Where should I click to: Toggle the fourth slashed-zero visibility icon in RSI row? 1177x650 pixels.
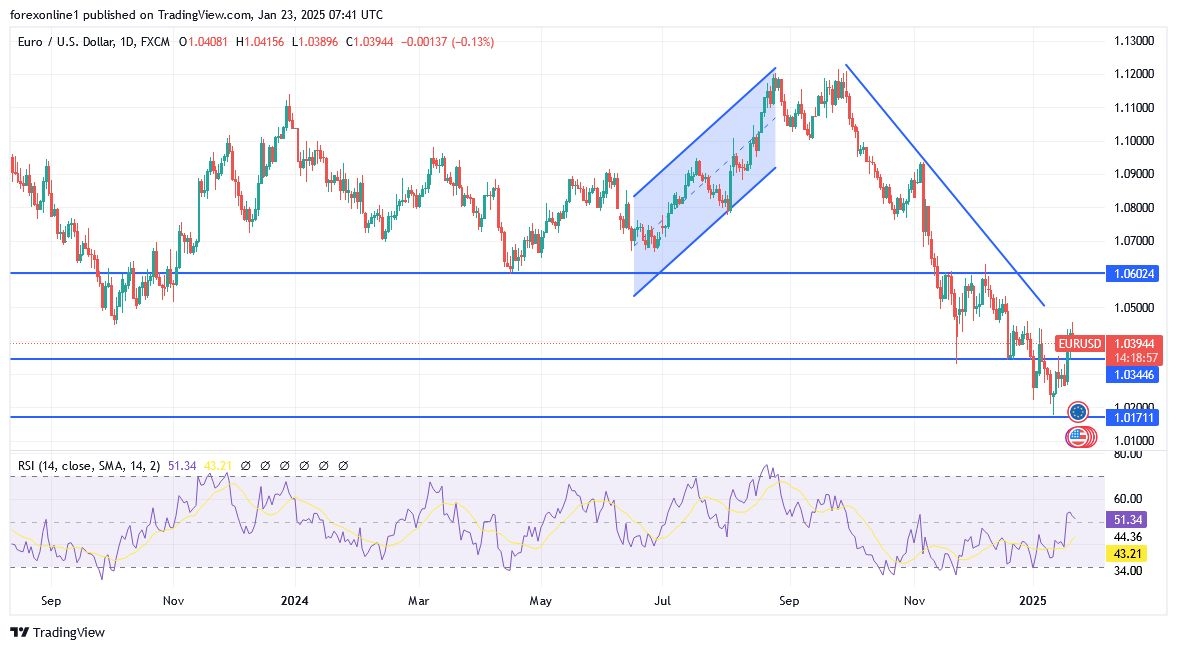pos(304,465)
